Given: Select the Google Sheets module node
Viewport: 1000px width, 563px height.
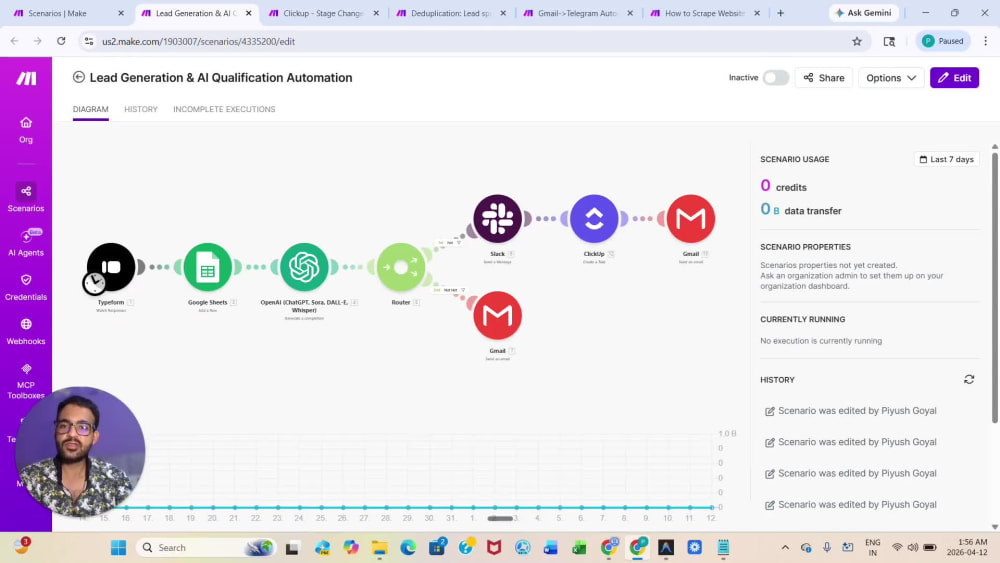Looking at the screenshot, I should coord(207,267).
